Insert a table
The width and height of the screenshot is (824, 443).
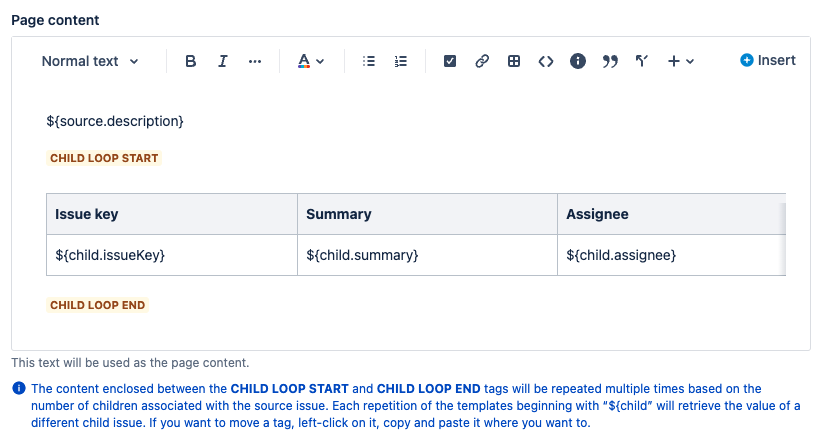click(514, 61)
